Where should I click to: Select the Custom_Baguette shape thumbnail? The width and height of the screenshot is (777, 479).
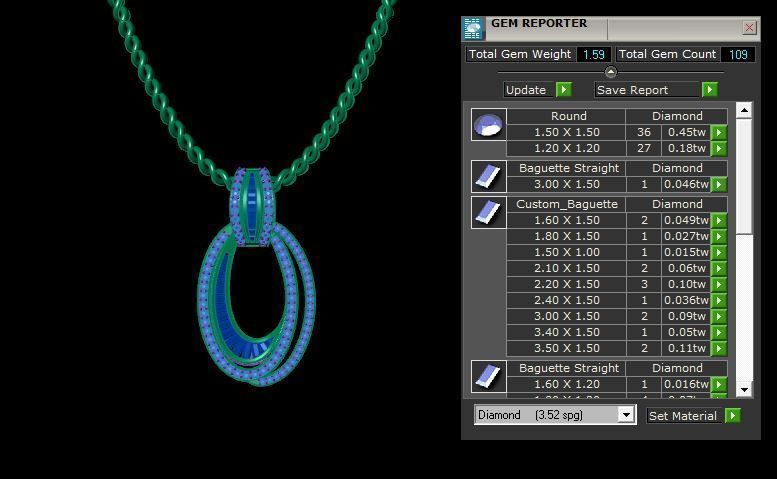click(x=489, y=212)
